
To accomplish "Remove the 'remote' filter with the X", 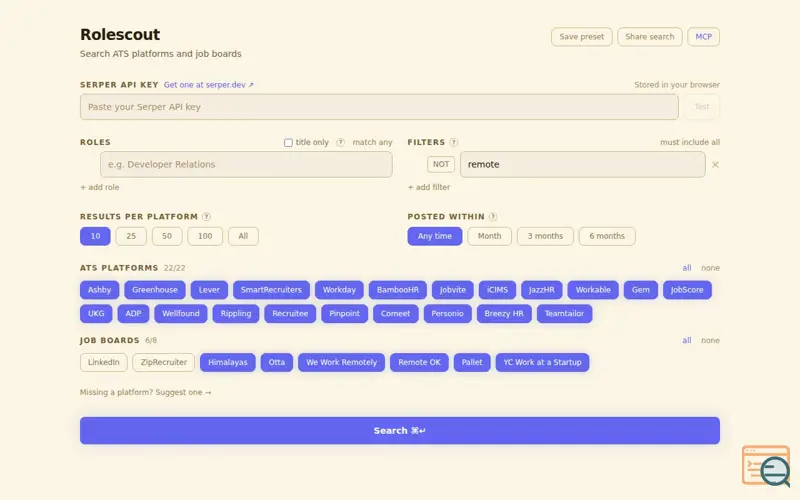I will tap(715, 165).
